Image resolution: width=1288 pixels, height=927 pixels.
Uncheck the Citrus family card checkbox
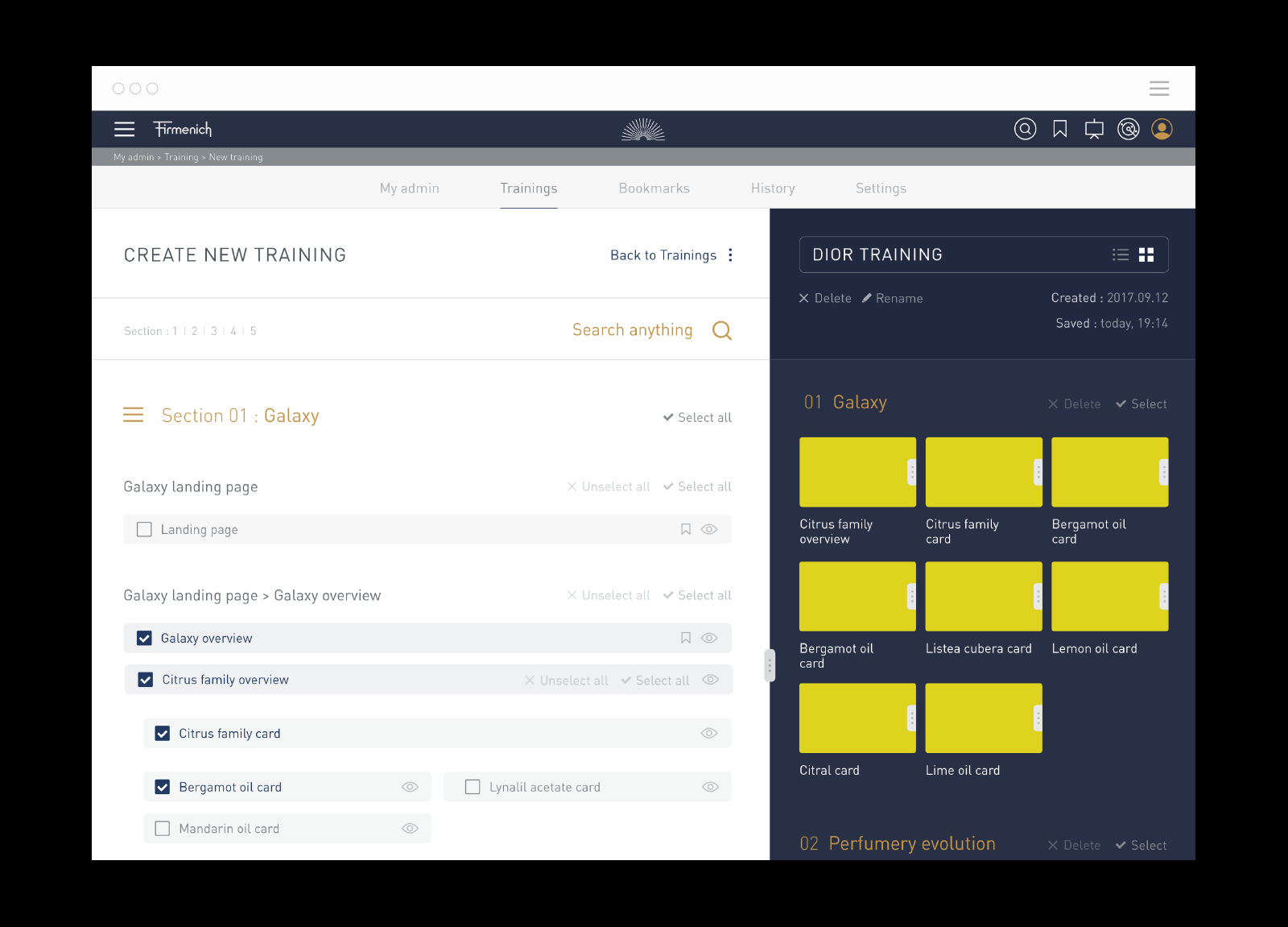pos(163,734)
